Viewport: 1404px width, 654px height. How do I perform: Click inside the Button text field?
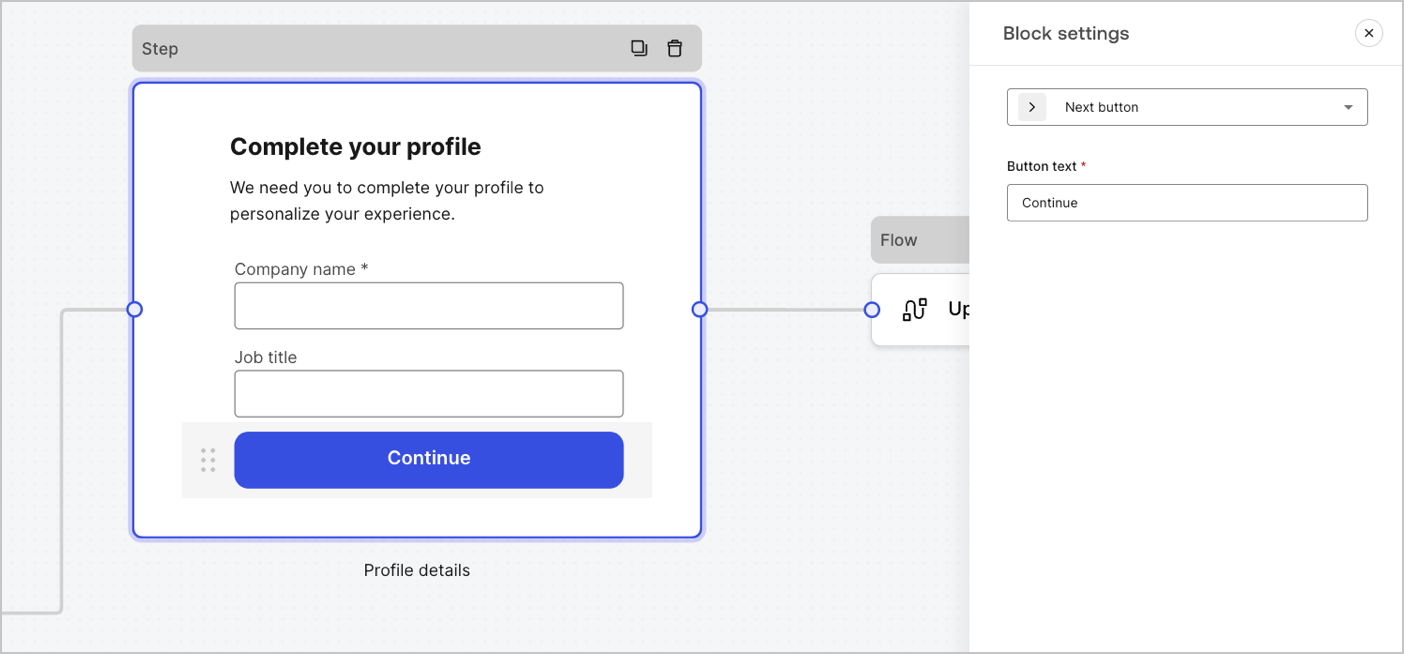point(1186,202)
